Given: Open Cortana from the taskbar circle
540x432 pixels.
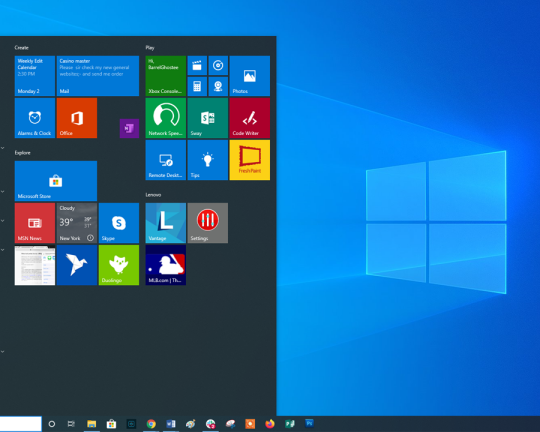Looking at the screenshot, I should point(52,424).
